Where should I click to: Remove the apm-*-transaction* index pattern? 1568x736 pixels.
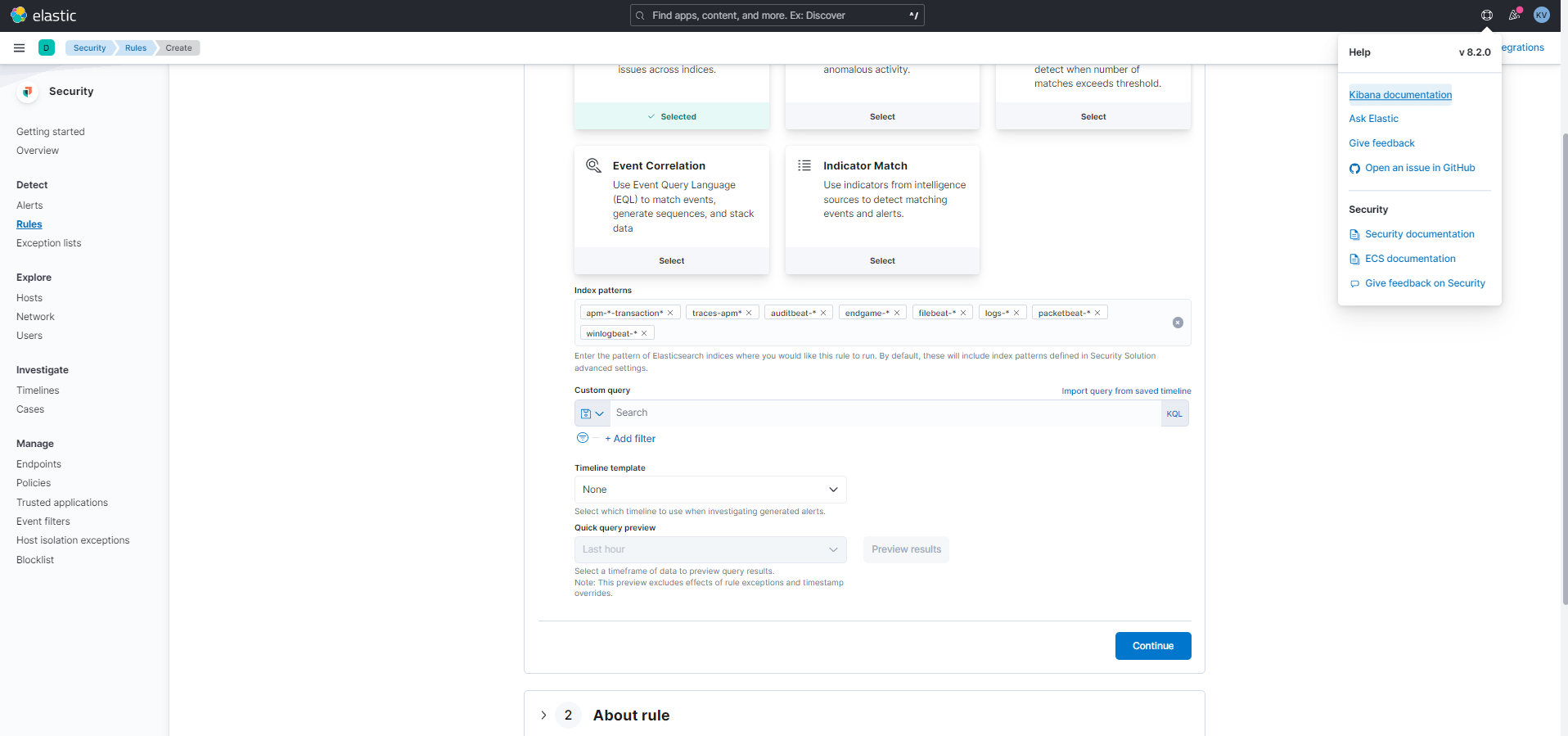point(670,313)
